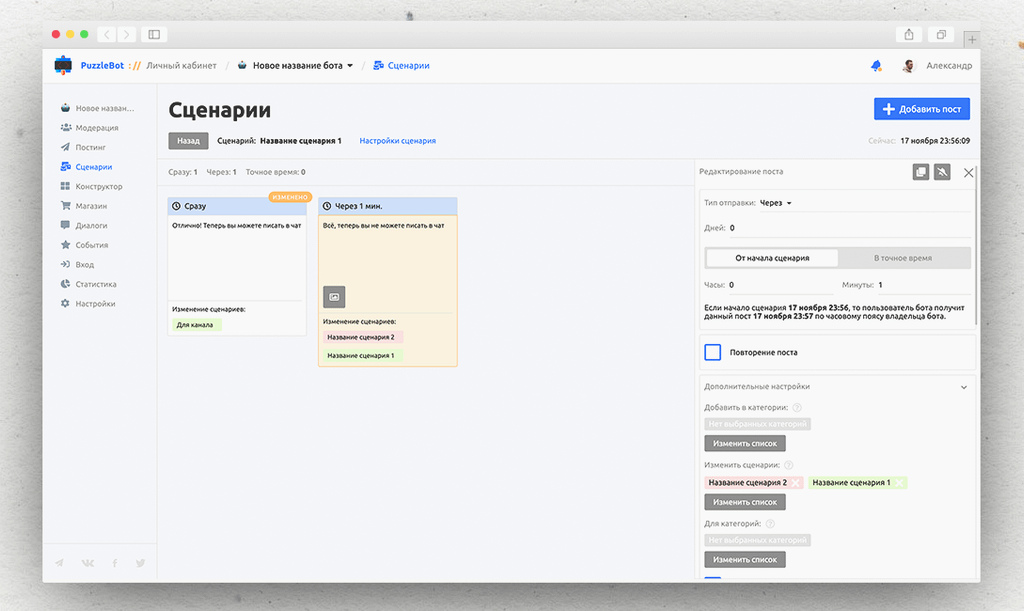The width and height of the screenshot is (1024, 611).
Task: Click Изменить список under Изменить сценарии
Action: pos(744,503)
